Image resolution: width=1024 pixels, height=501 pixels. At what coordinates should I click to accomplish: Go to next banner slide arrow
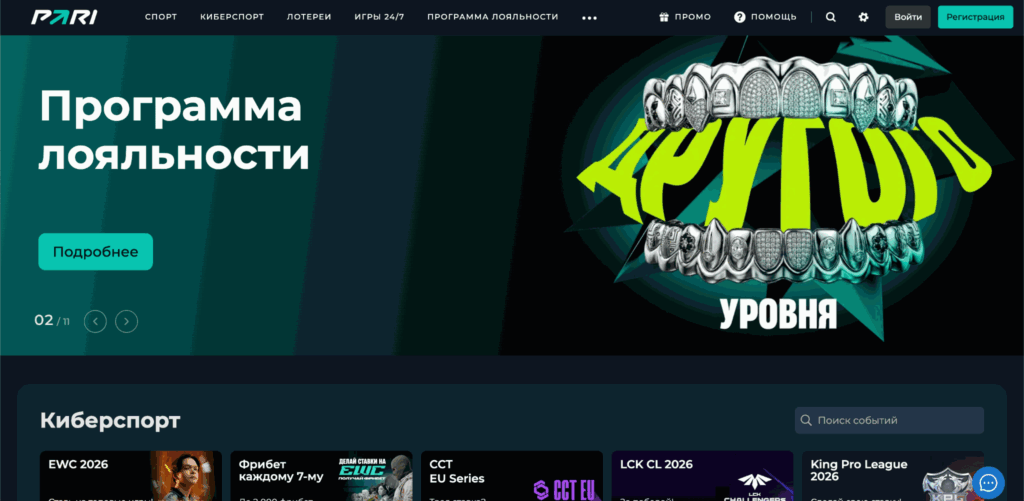(127, 321)
